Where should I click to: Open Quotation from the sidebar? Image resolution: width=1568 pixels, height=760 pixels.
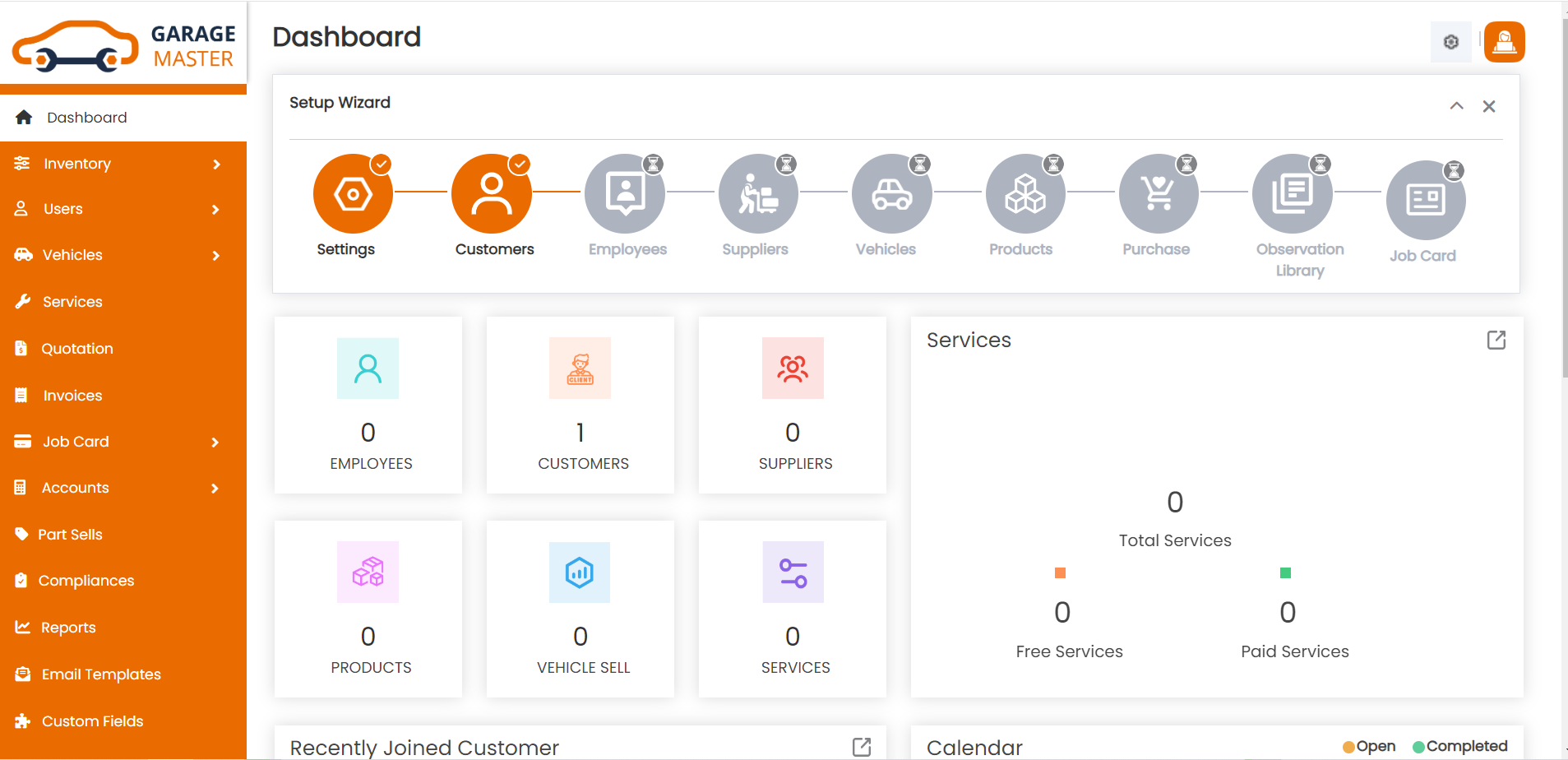click(77, 349)
